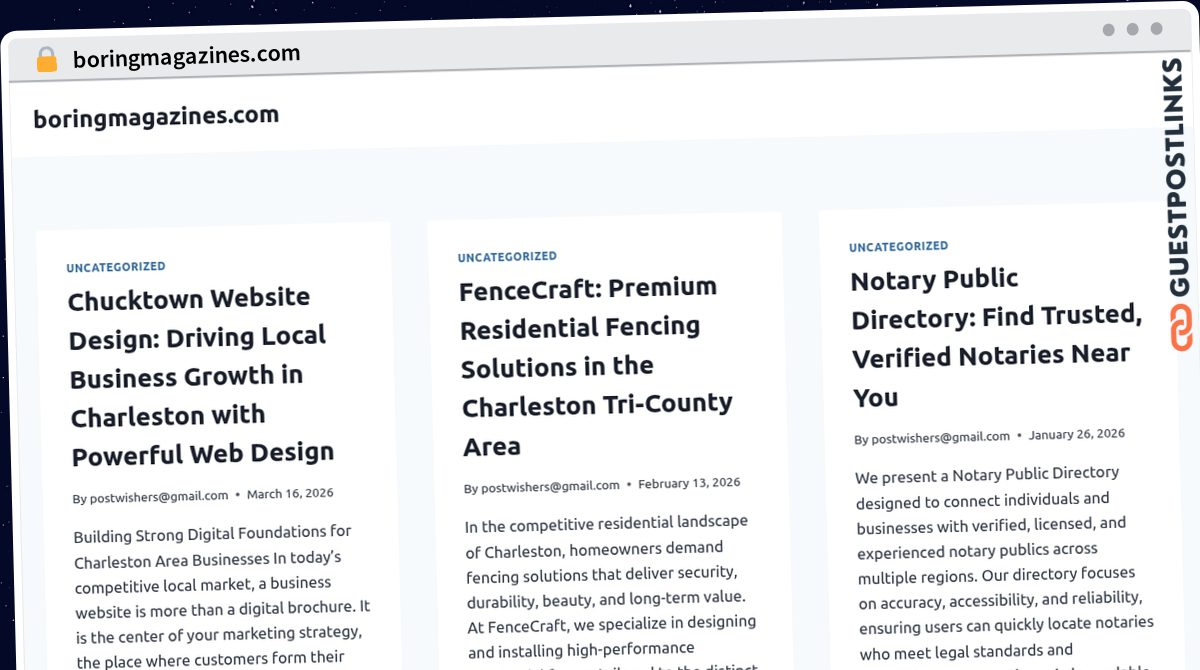This screenshot has height=670, width=1200.
Task: Click the author postwishers@gmail.com on the Notary post
Action: pyautogui.click(x=940, y=437)
